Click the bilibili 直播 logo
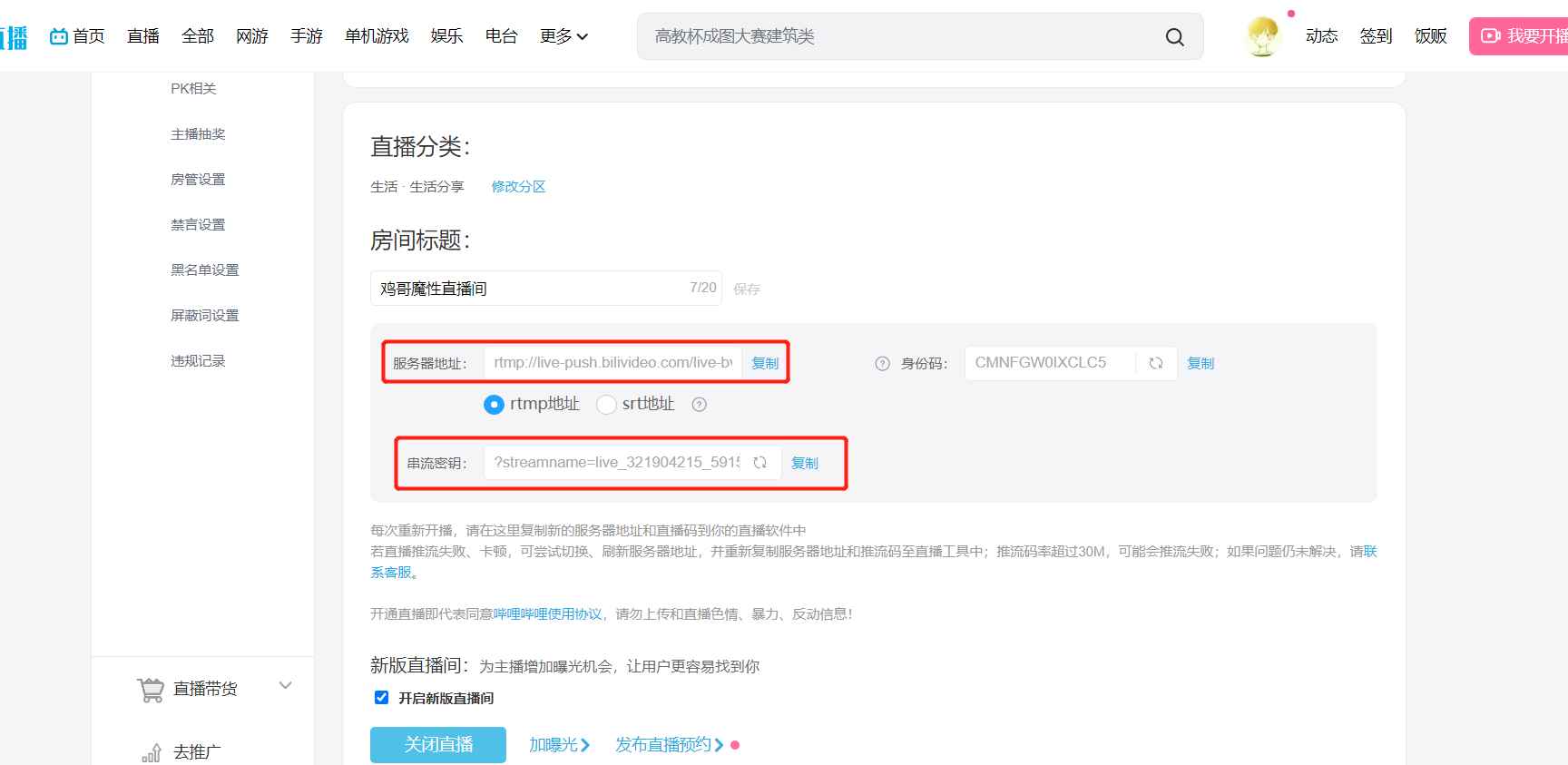This screenshot has width=1568, height=765. [x=14, y=37]
